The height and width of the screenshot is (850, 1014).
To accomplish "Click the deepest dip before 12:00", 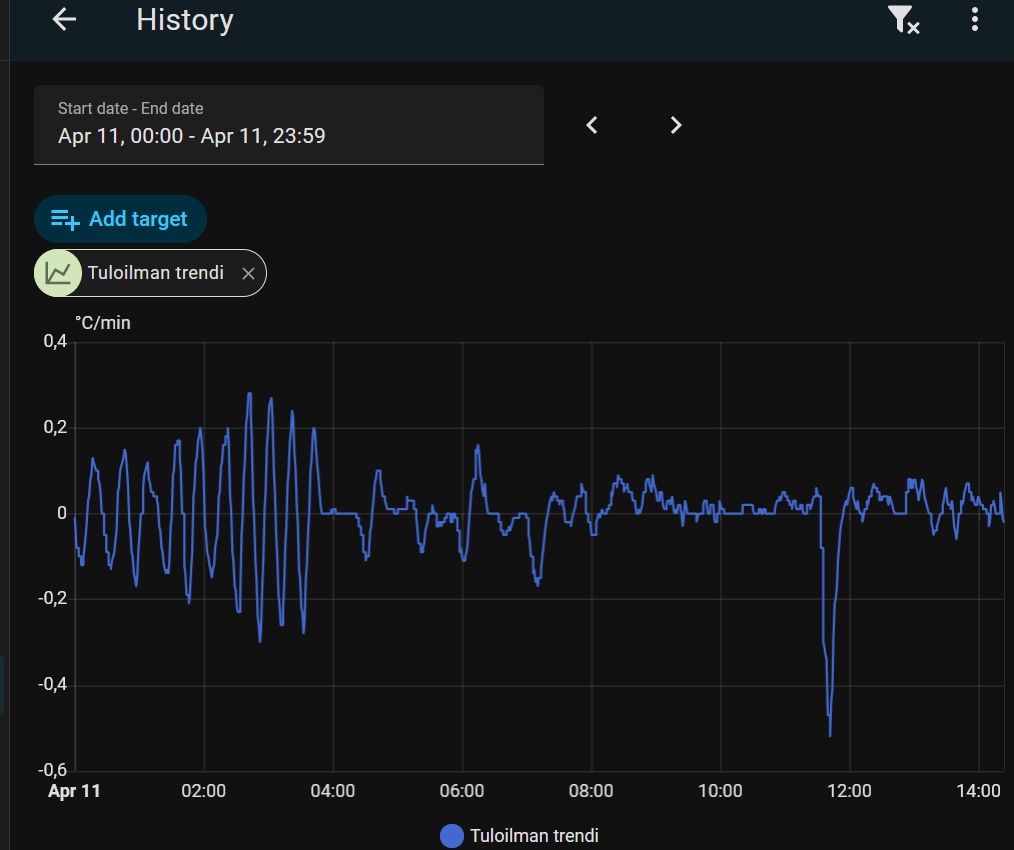I will [830, 735].
